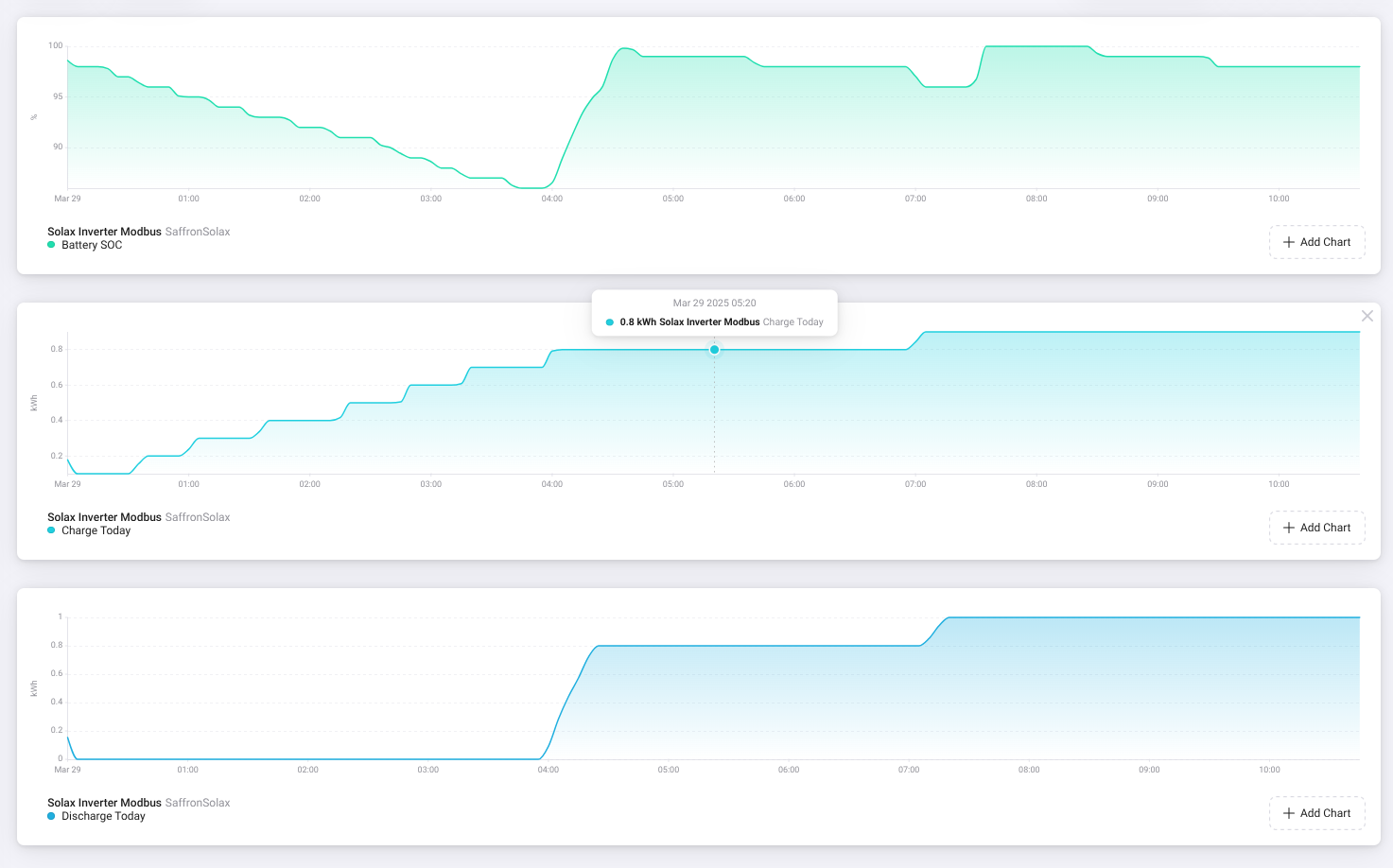Click SaffronSolax device name under Battery SOC chart

(x=198, y=232)
